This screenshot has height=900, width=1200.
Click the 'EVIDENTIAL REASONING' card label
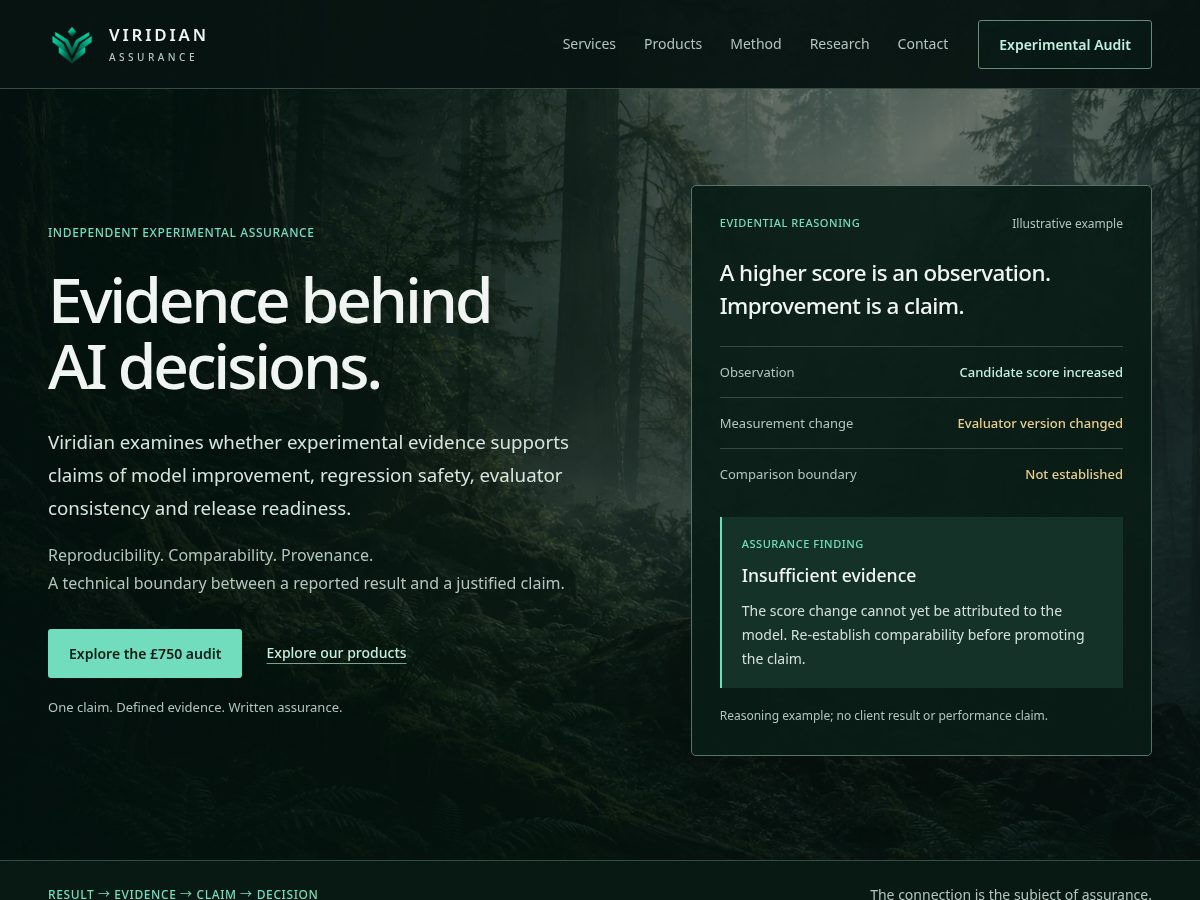pos(790,223)
